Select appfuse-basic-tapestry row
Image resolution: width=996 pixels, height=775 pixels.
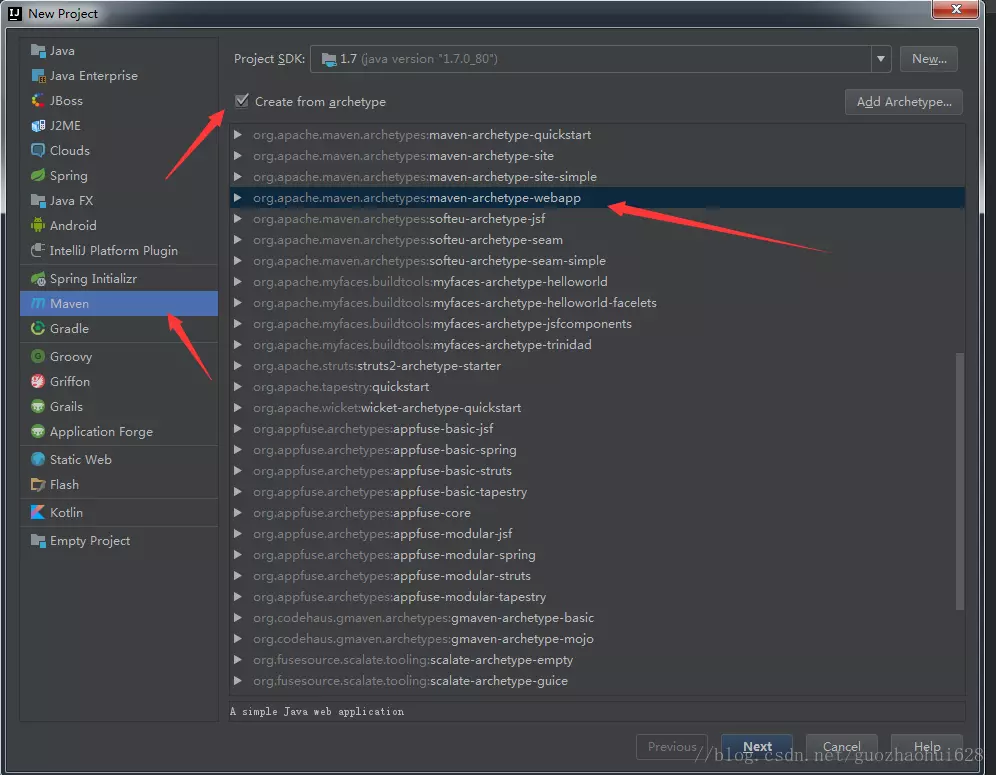[597, 492]
